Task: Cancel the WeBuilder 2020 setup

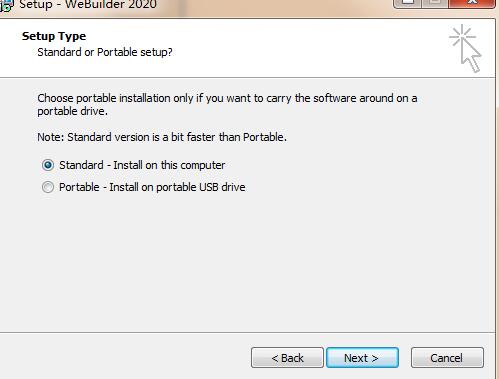Action: [x=447, y=358]
